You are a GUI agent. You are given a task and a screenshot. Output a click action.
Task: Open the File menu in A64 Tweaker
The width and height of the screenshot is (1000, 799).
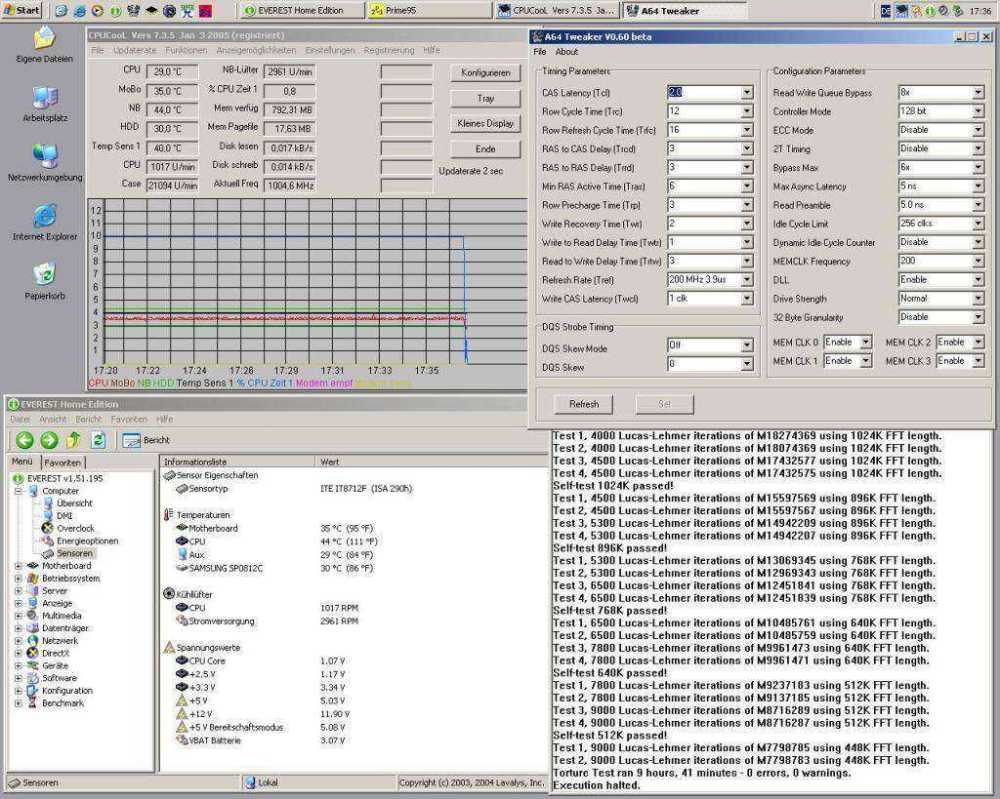pyautogui.click(x=540, y=52)
